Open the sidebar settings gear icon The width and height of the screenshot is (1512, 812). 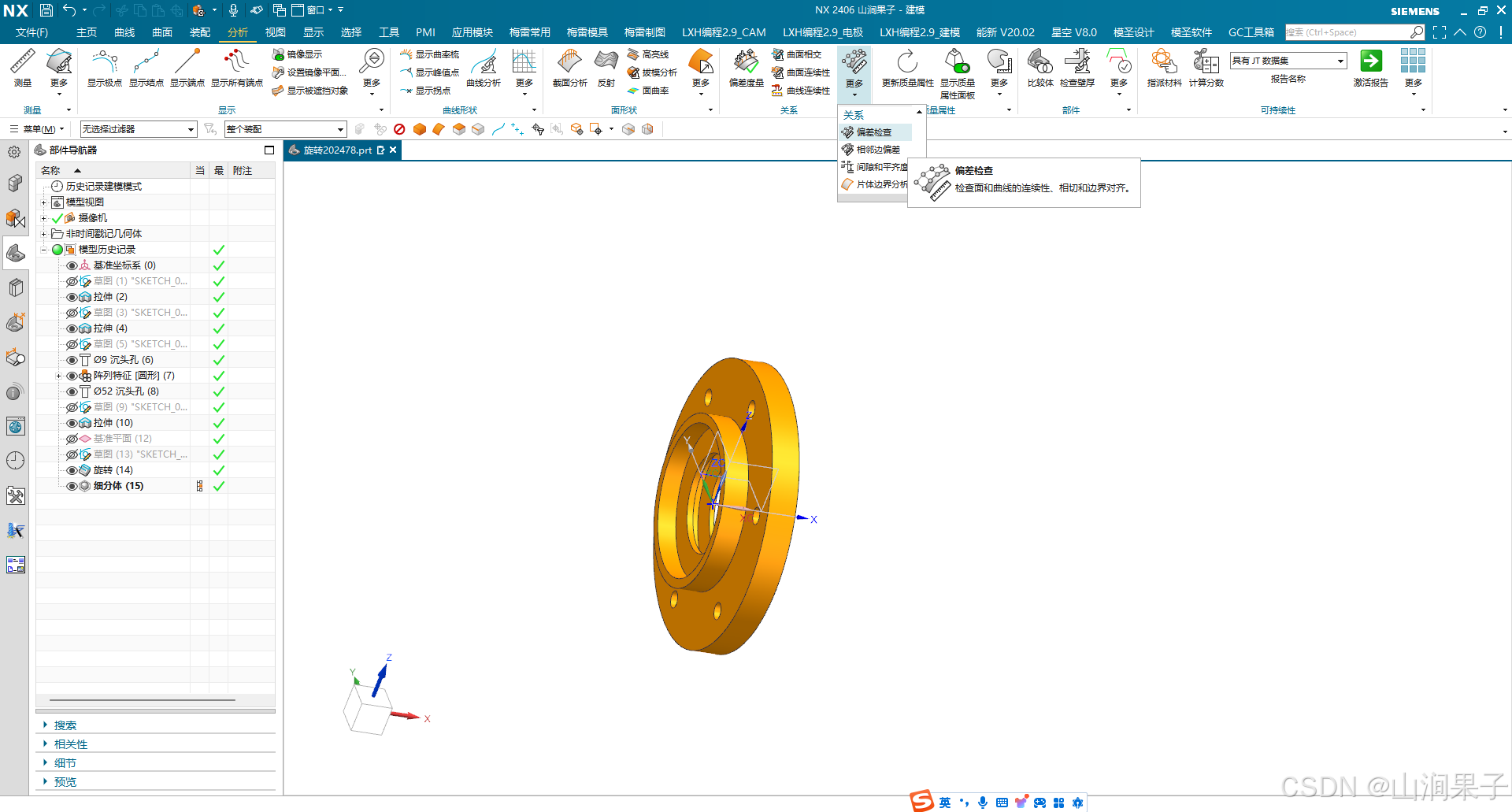tap(14, 152)
